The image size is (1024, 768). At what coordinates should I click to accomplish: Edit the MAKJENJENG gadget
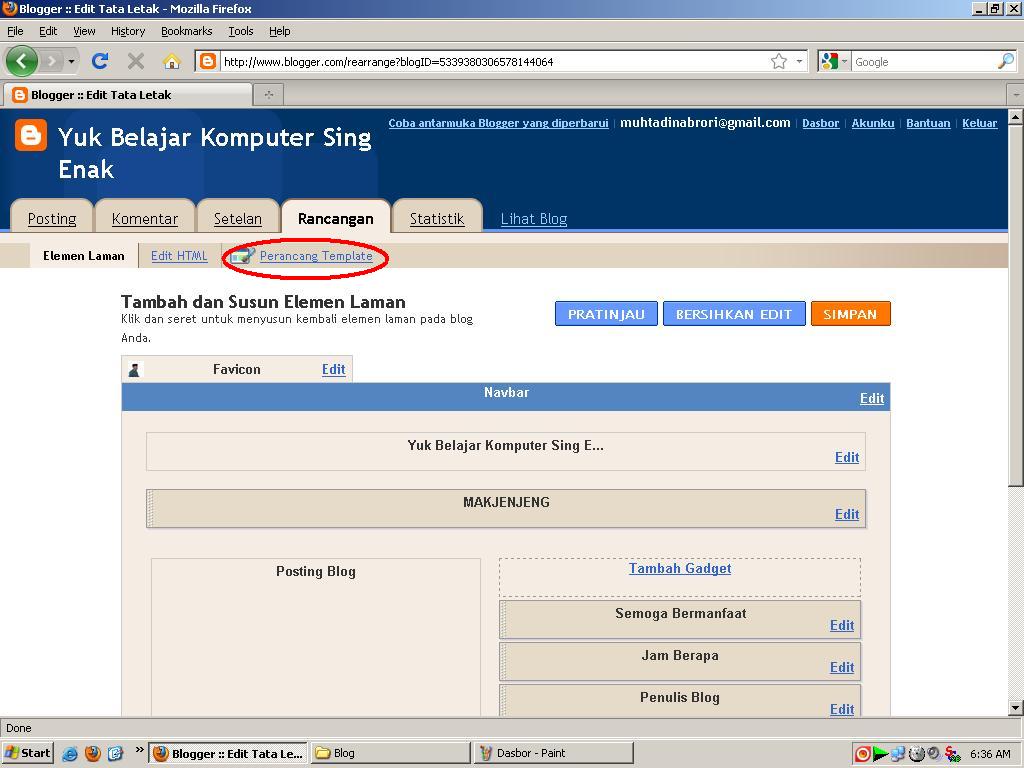click(x=847, y=514)
